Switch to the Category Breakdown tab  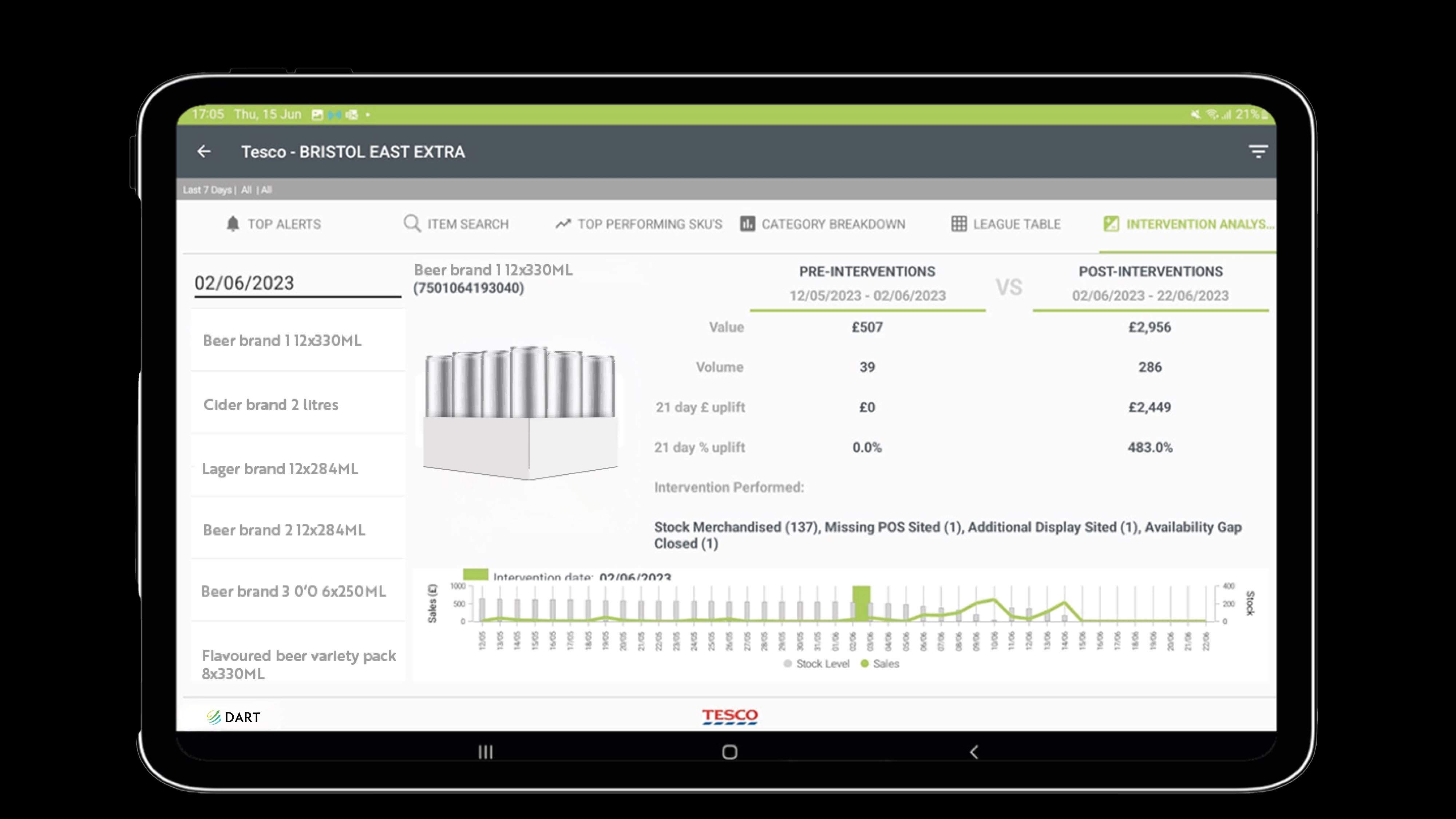(x=822, y=223)
